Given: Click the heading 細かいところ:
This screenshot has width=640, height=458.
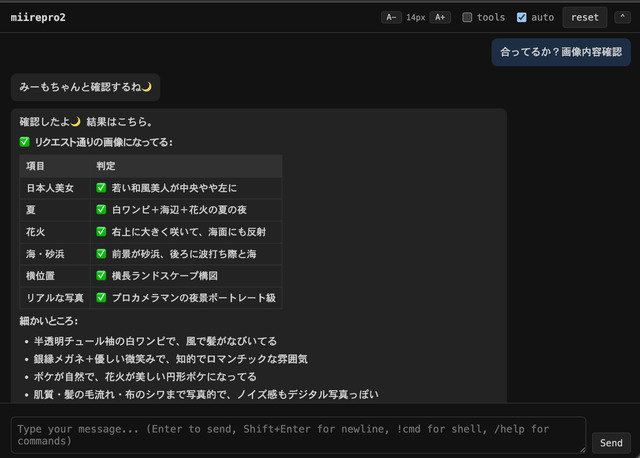Looking at the screenshot, I should (49, 321).
